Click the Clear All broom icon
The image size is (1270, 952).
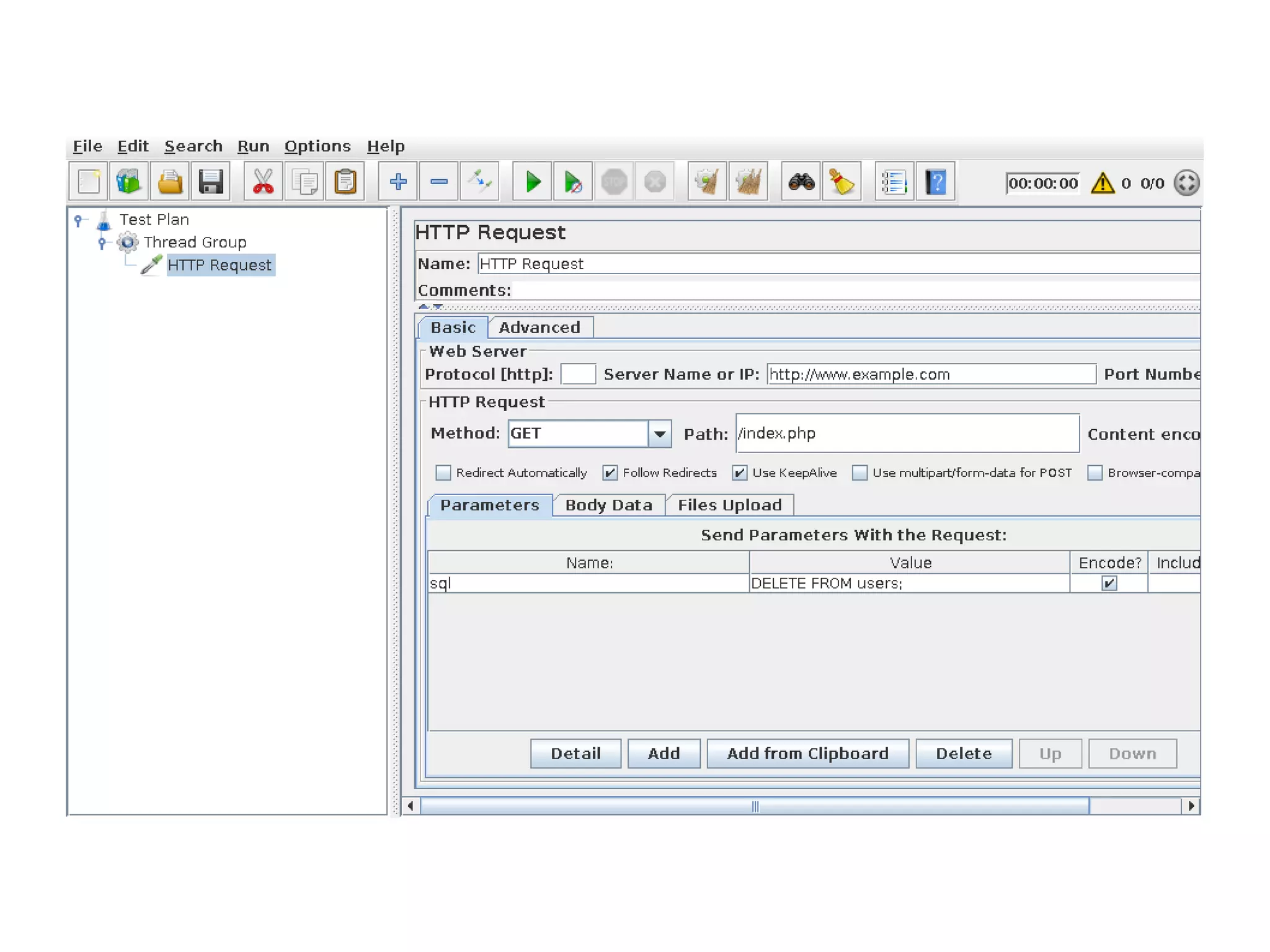(x=748, y=182)
